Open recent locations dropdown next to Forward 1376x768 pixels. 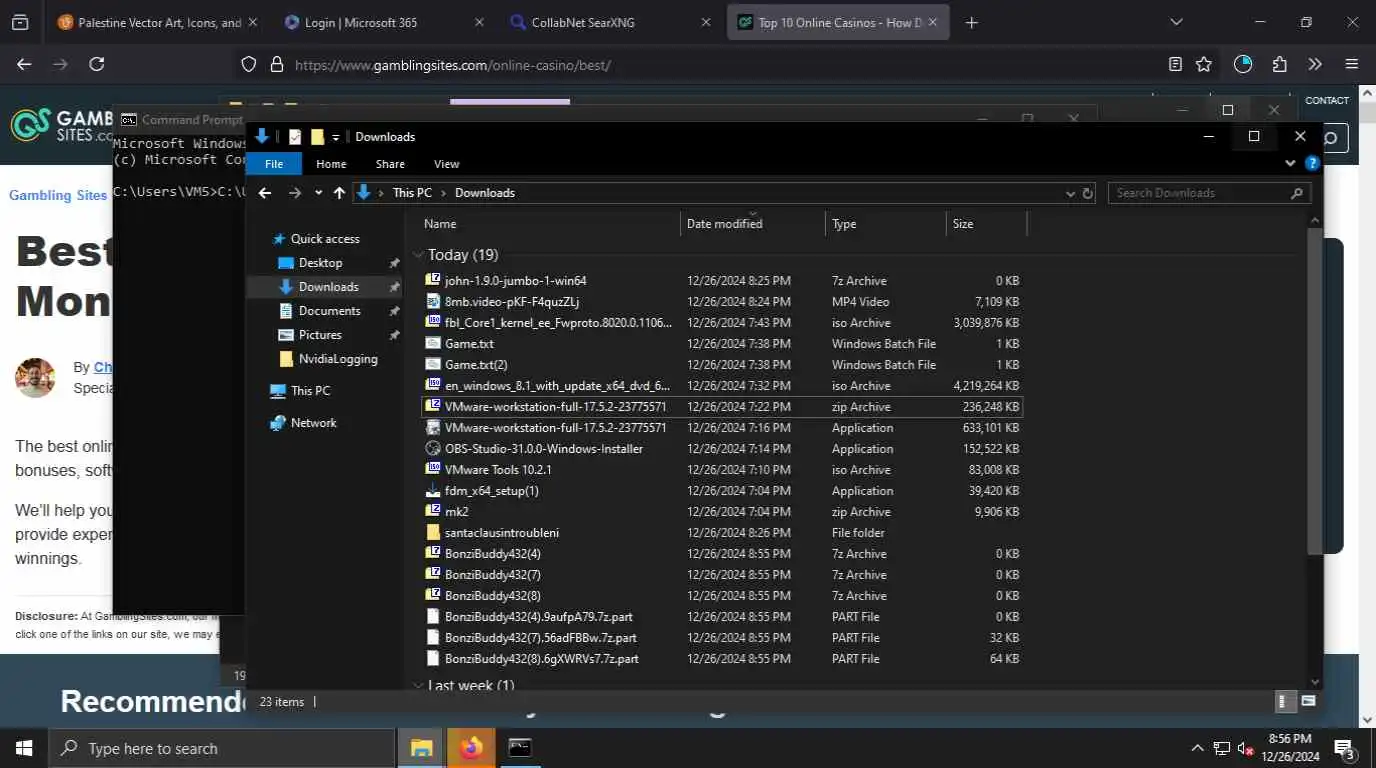[318, 193]
